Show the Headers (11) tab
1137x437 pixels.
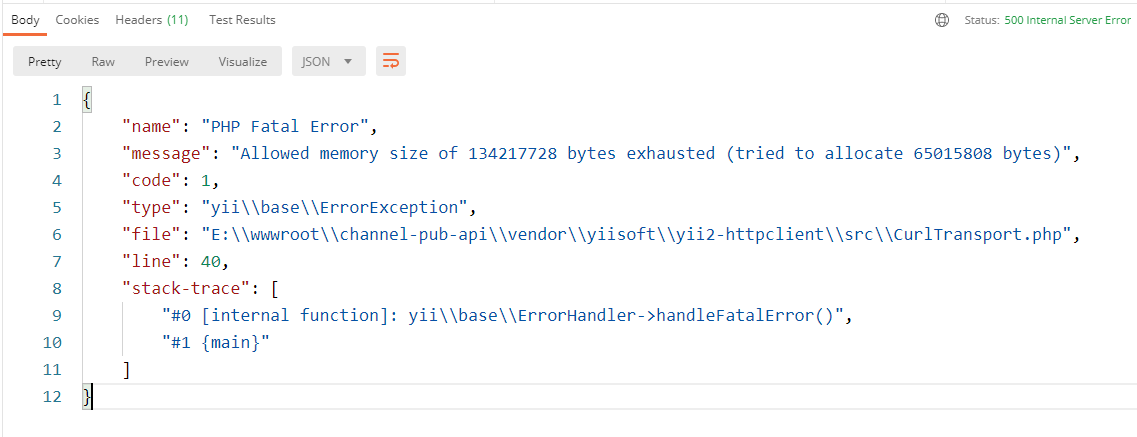pyautogui.click(x=150, y=20)
